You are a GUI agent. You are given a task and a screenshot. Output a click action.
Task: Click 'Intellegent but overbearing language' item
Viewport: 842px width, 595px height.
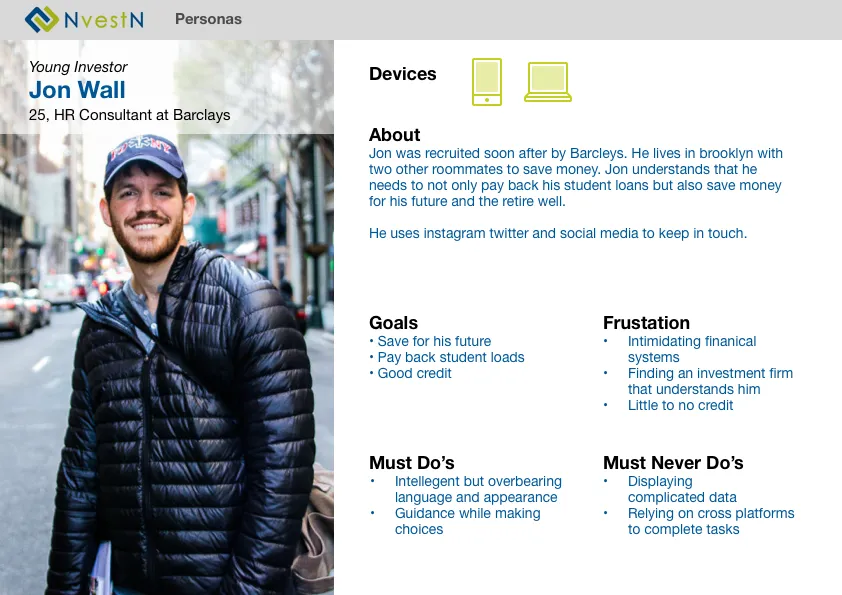tap(478, 489)
